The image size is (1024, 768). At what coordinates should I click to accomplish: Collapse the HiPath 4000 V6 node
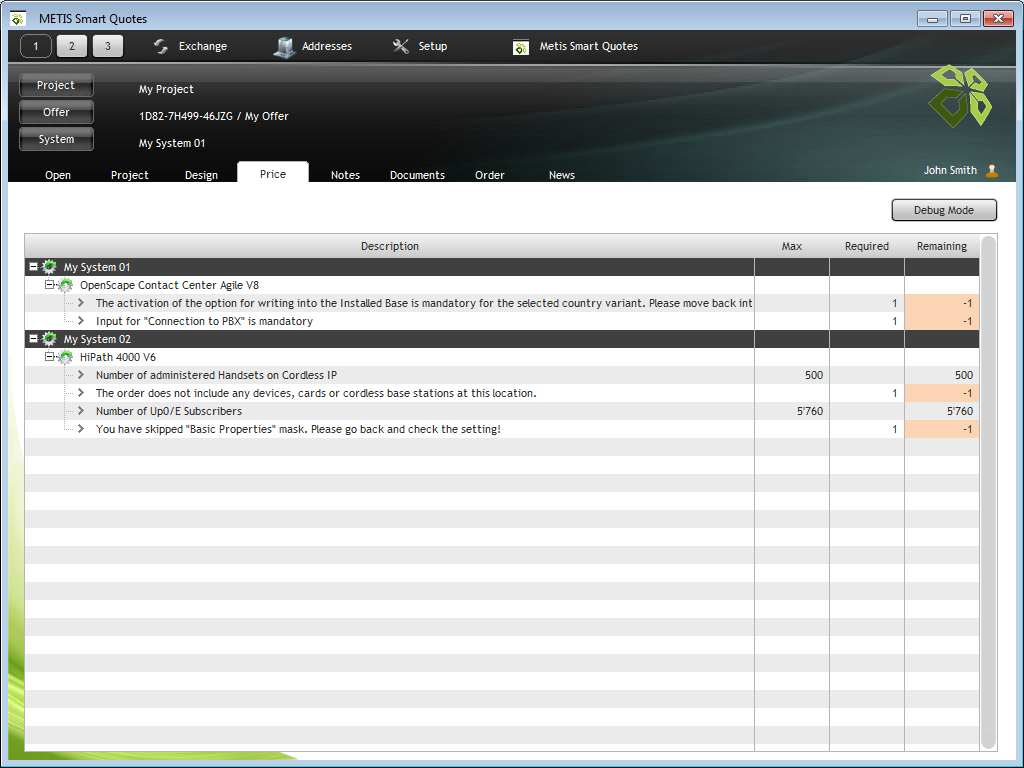tap(49, 357)
